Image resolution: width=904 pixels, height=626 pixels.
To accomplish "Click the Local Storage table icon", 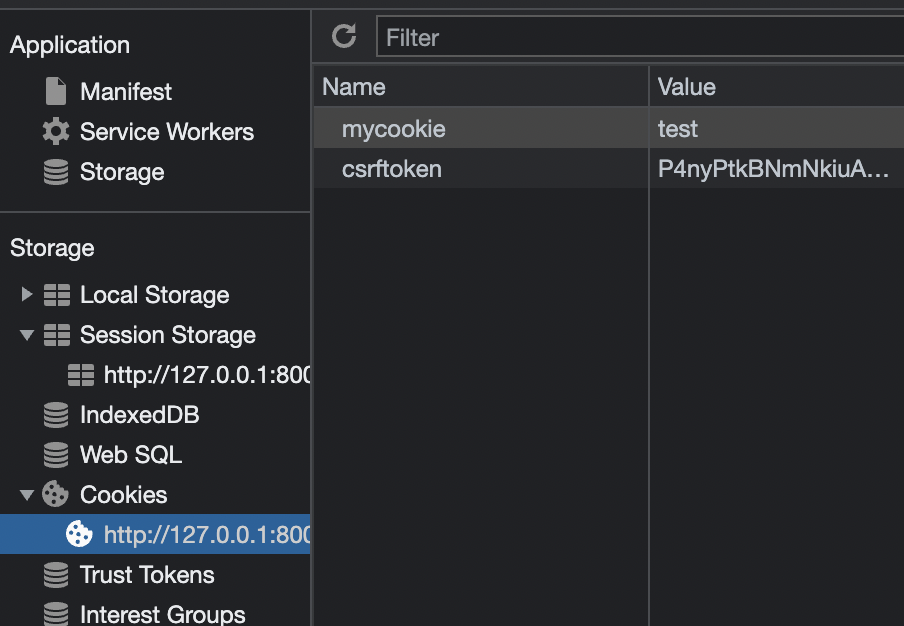I will [57, 295].
